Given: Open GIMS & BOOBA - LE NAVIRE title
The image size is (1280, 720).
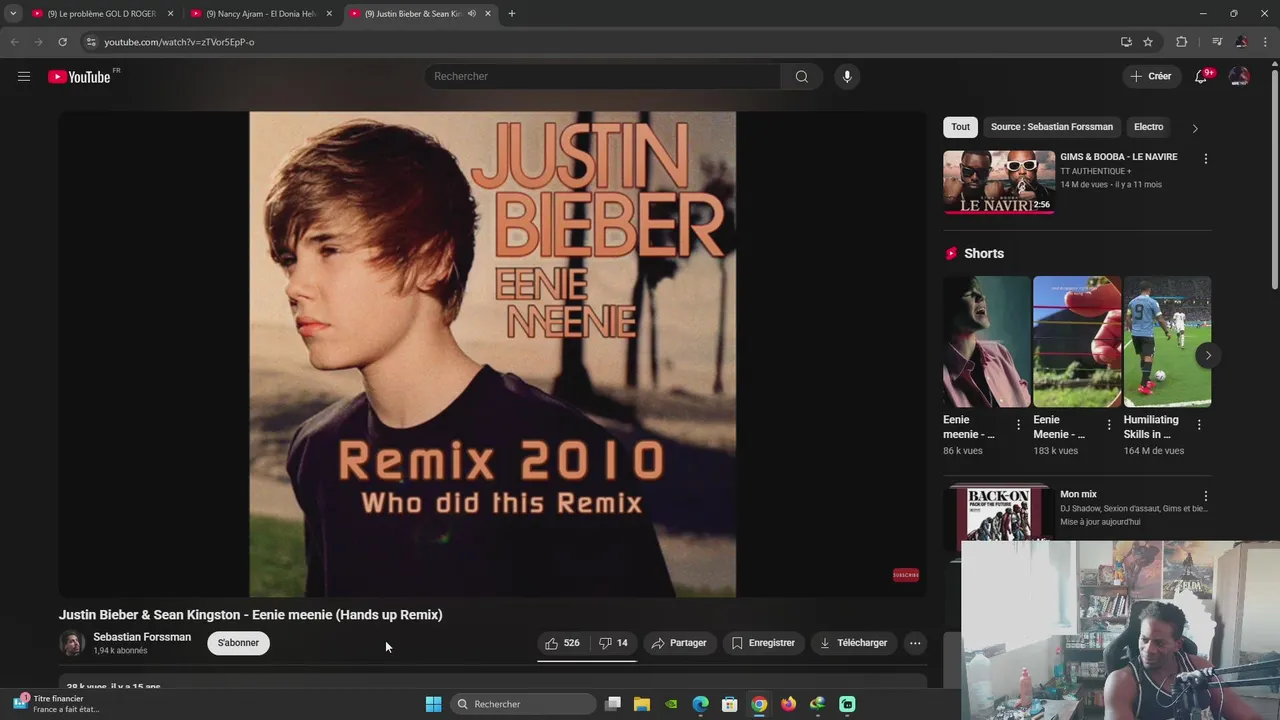Looking at the screenshot, I should (1119, 157).
